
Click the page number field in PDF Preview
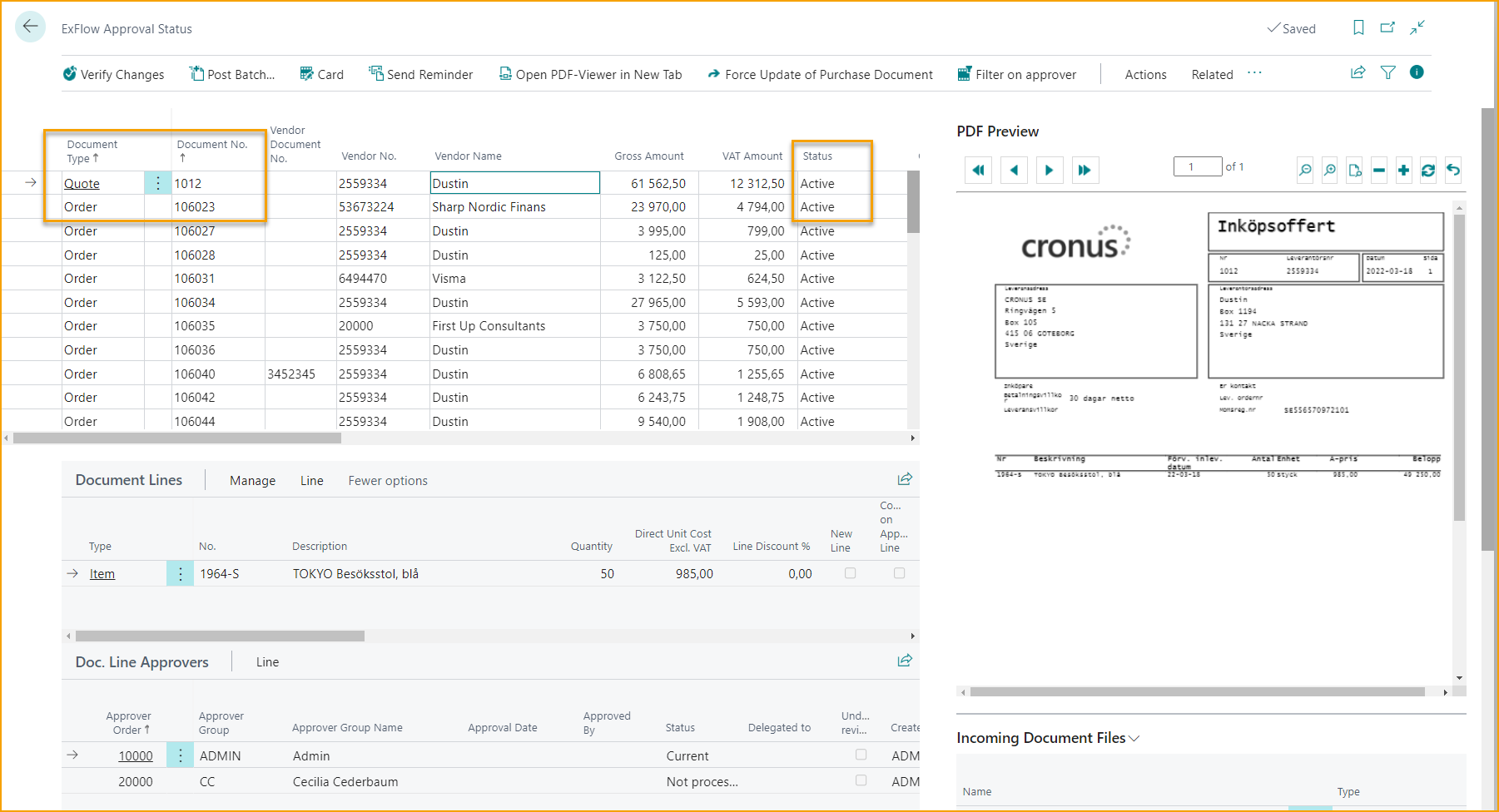pos(1198,166)
